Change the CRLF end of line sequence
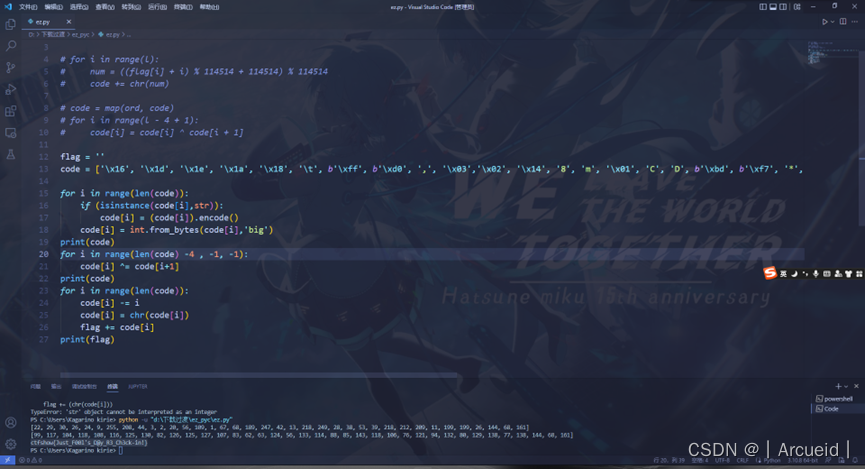 743,460
